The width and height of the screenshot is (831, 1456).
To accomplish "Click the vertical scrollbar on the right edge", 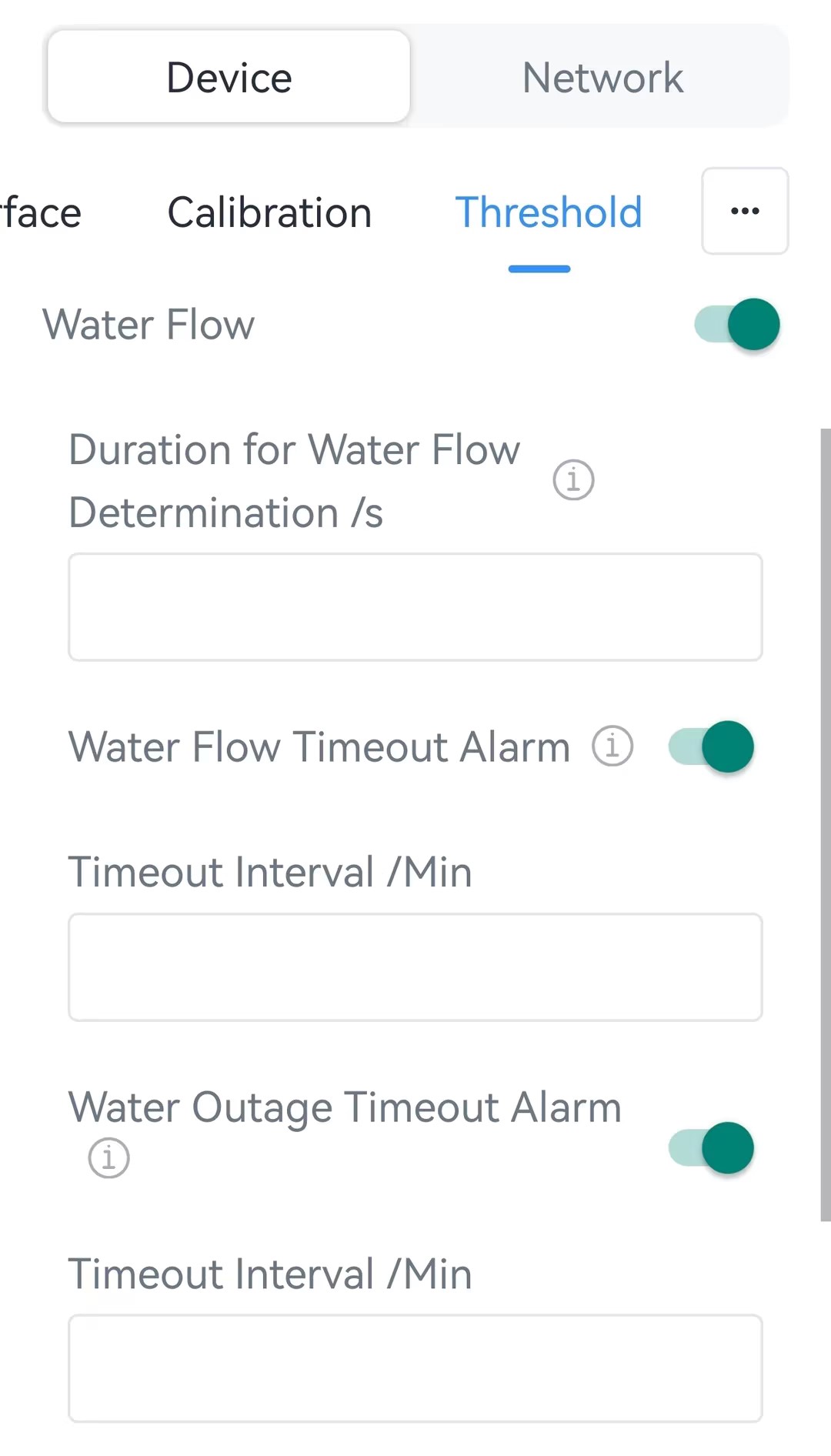I will click(826, 823).
